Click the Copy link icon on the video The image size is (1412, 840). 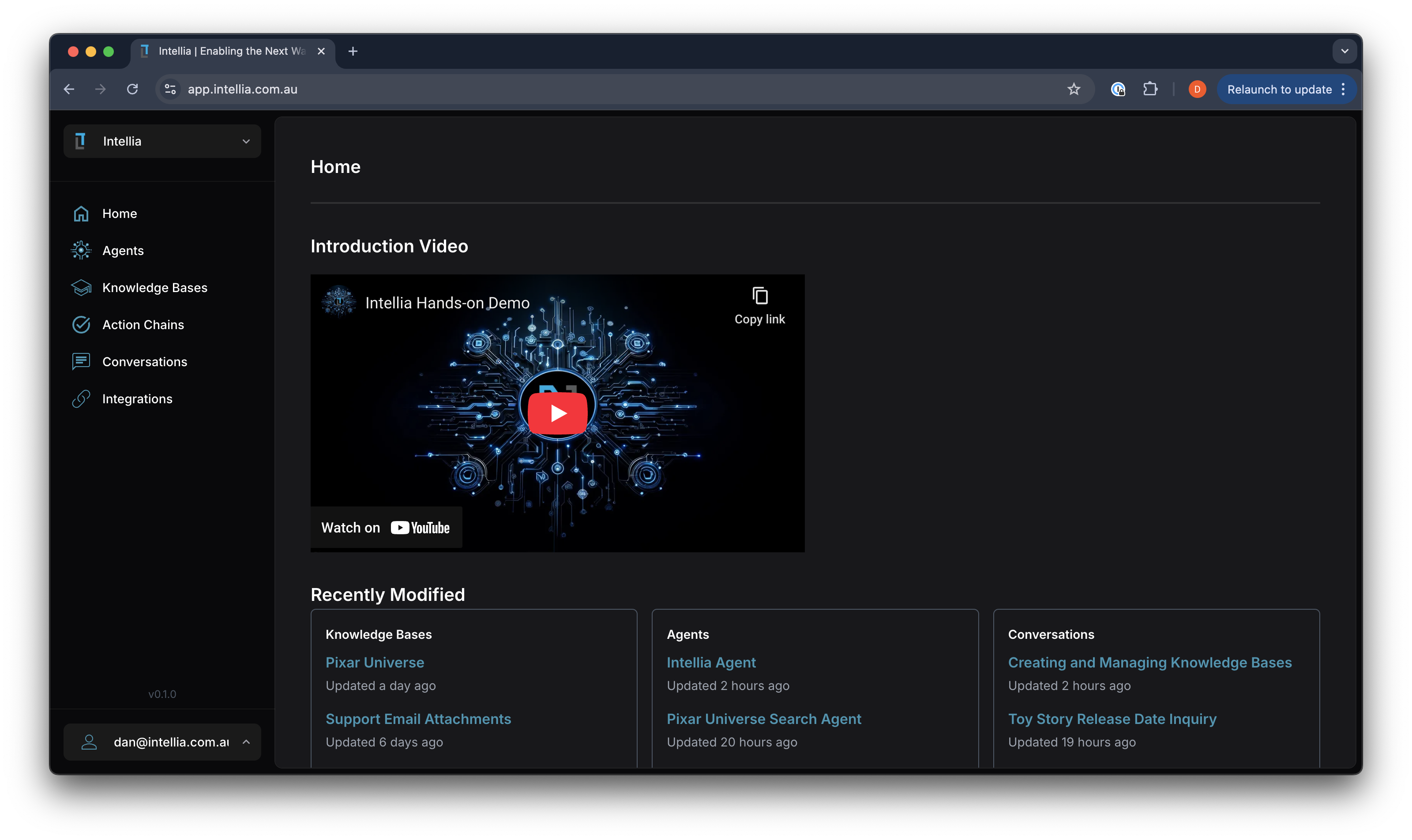760,296
